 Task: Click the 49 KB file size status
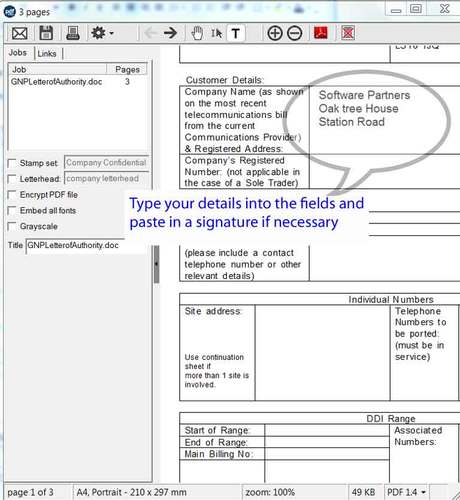pos(364,492)
